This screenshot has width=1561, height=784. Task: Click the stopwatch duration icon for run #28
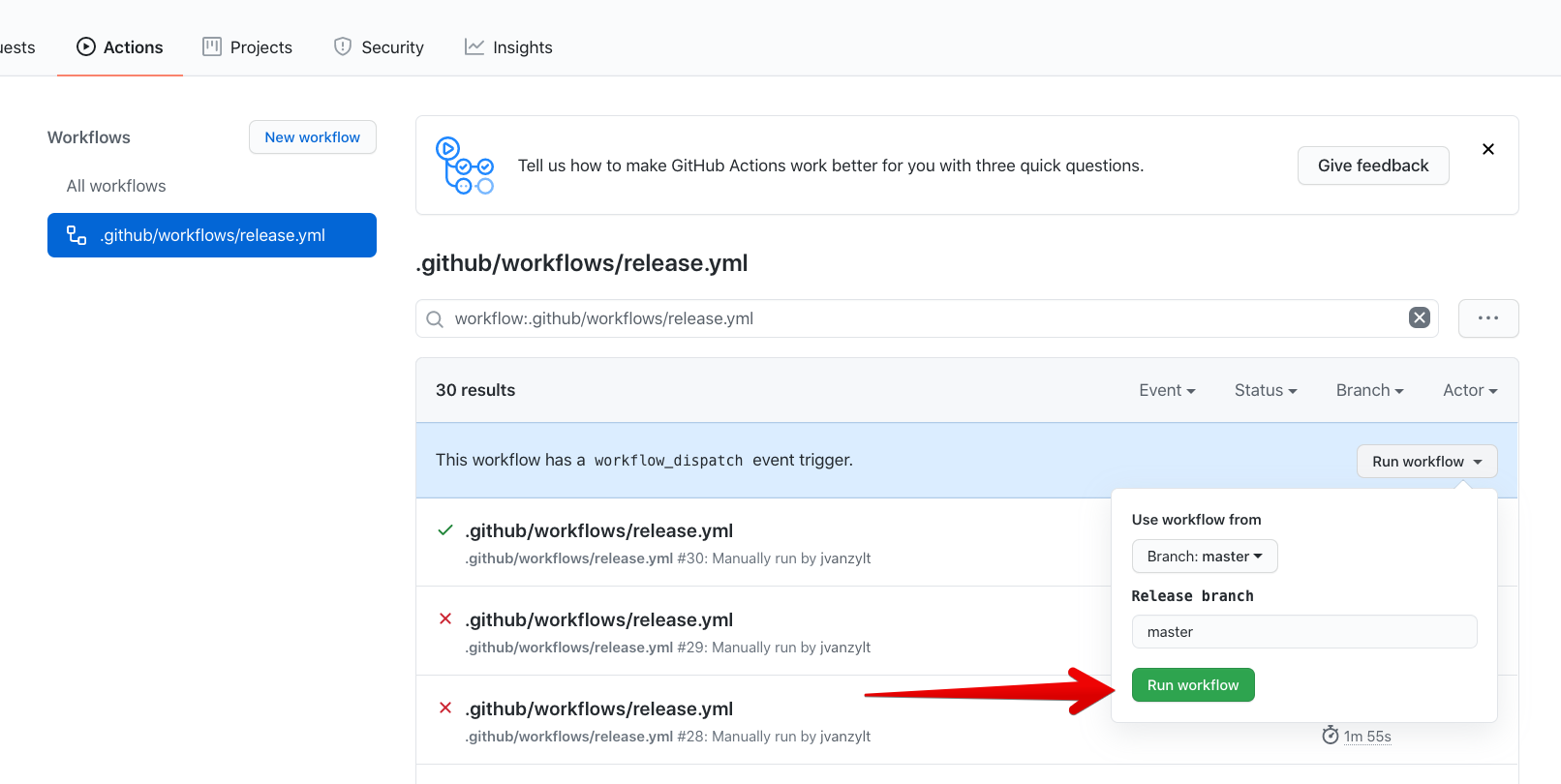[1331, 736]
